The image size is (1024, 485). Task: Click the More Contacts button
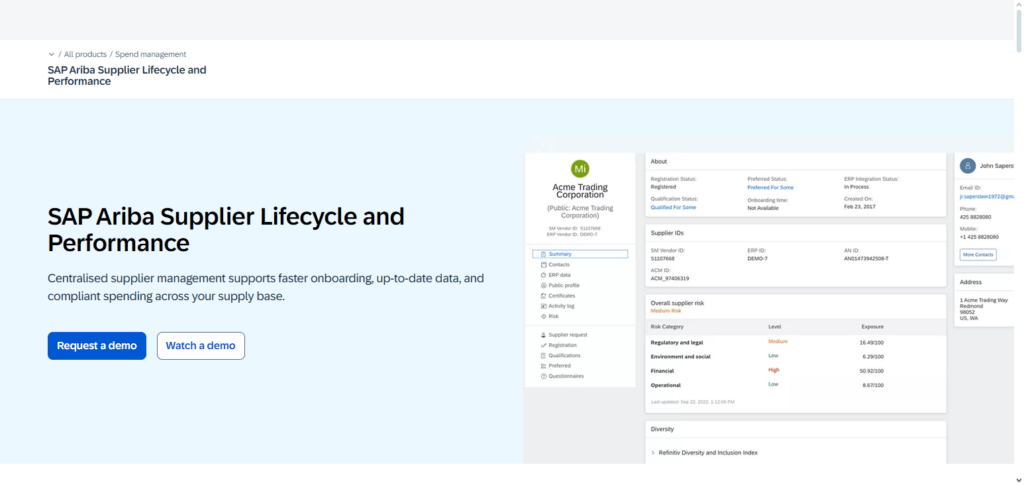(x=978, y=255)
